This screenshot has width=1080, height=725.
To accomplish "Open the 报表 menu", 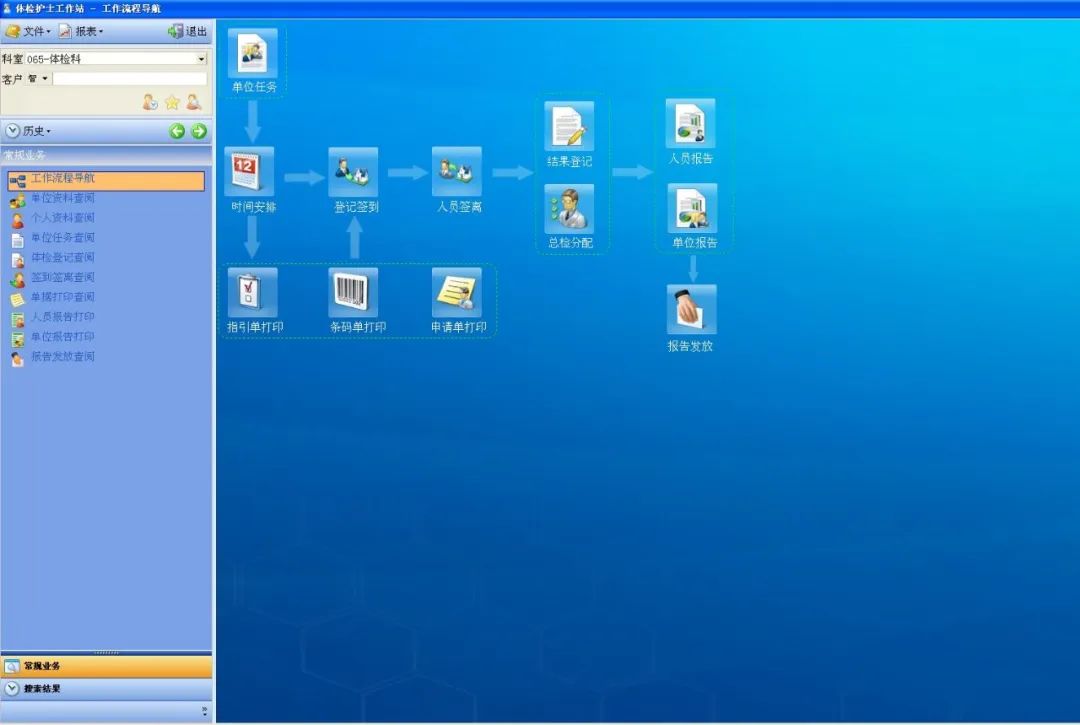I will coord(81,32).
